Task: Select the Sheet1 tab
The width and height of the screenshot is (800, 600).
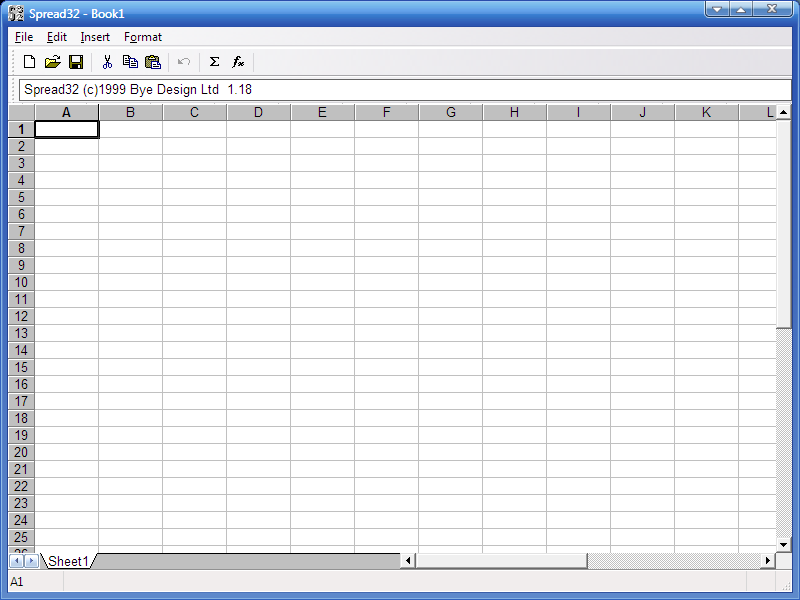Action: click(x=68, y=561)
